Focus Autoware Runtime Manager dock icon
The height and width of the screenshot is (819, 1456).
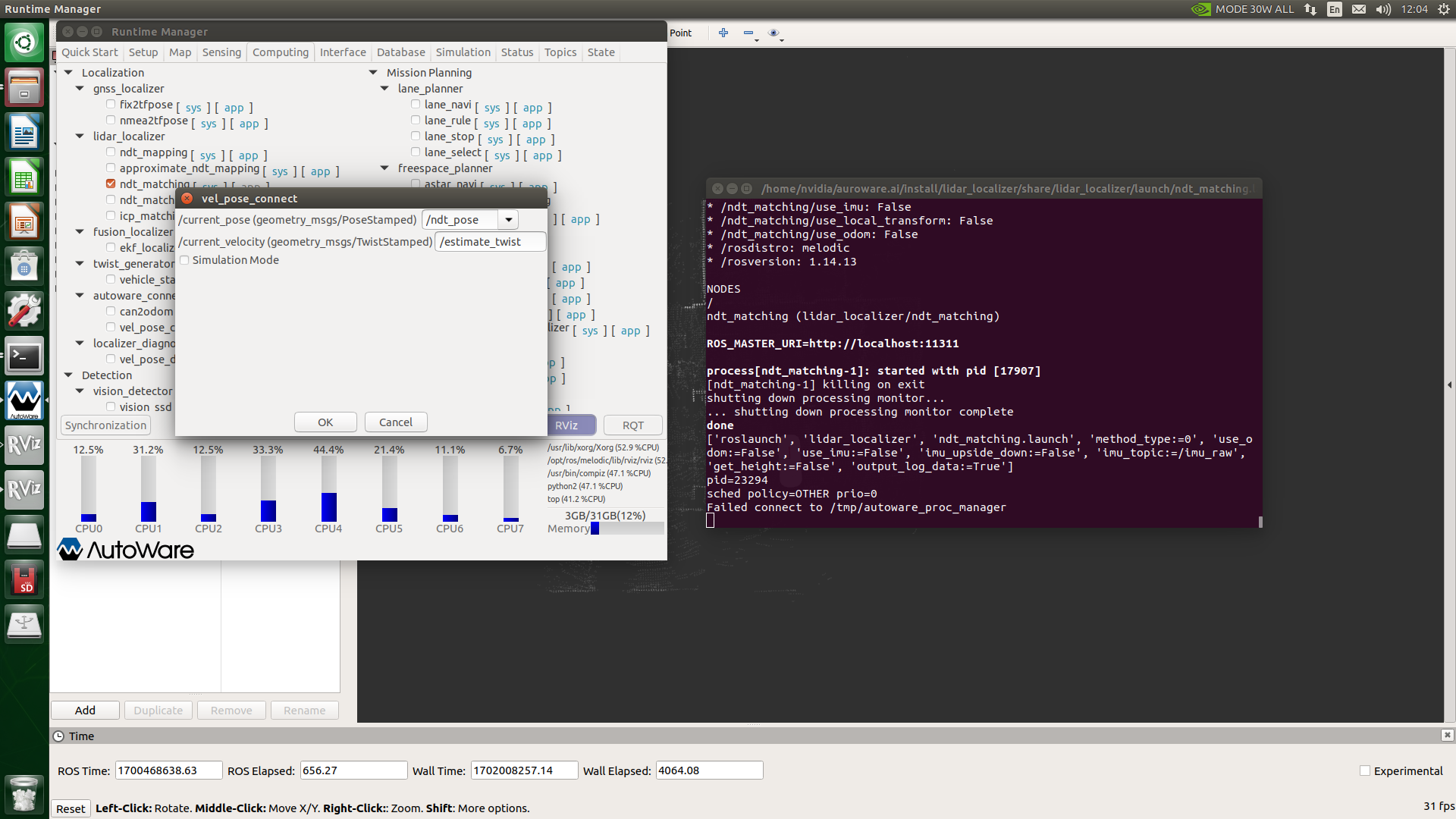point(24,400)
